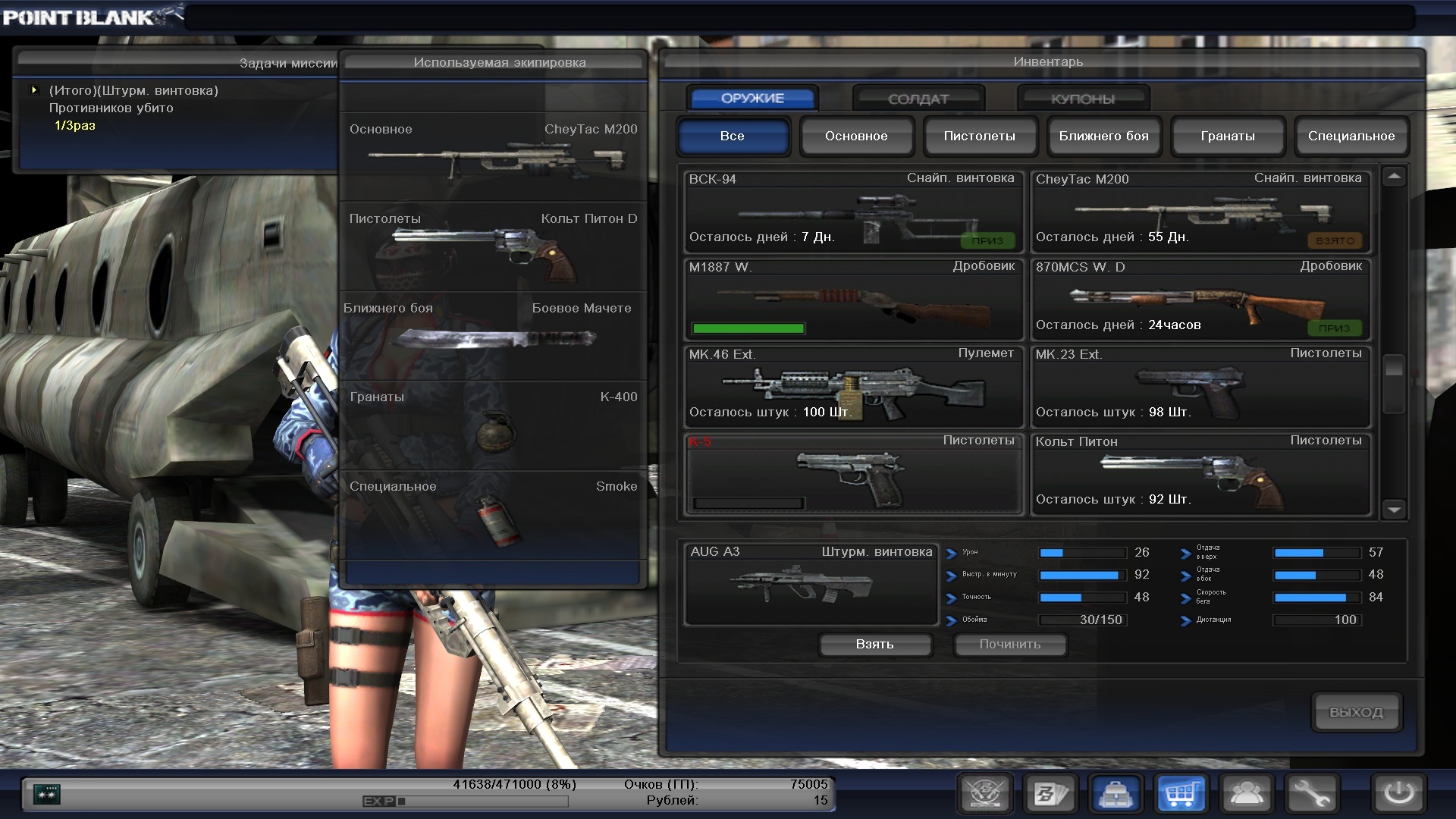Select the Гранаты weapon filter
Viewport: 1456px width, 819px height.
1228,136
